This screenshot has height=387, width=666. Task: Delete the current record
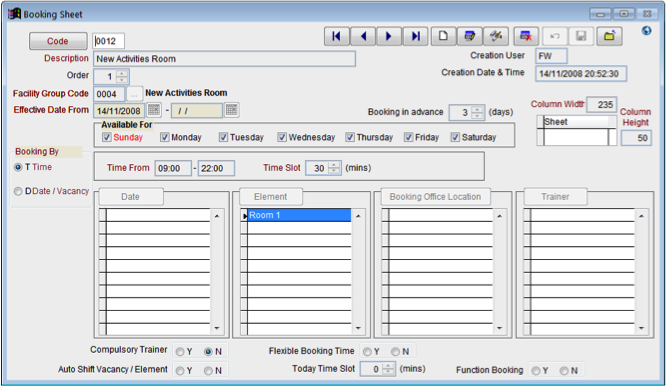[x=526, y=37]
